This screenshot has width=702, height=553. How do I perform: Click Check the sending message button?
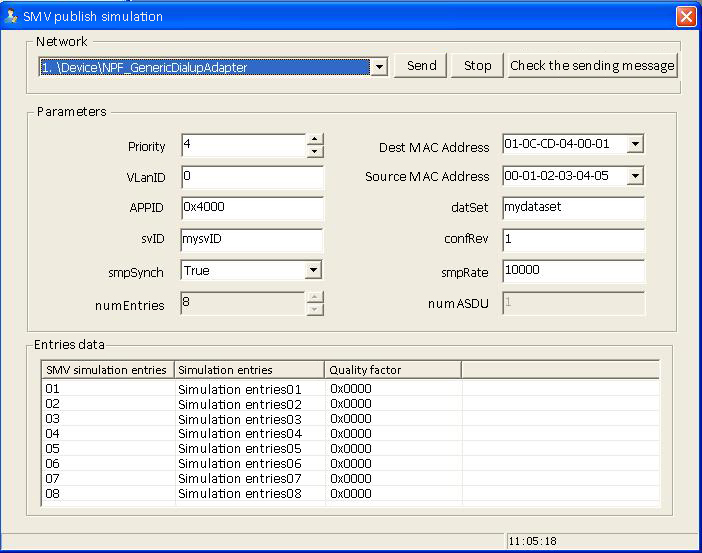[592, 66]
